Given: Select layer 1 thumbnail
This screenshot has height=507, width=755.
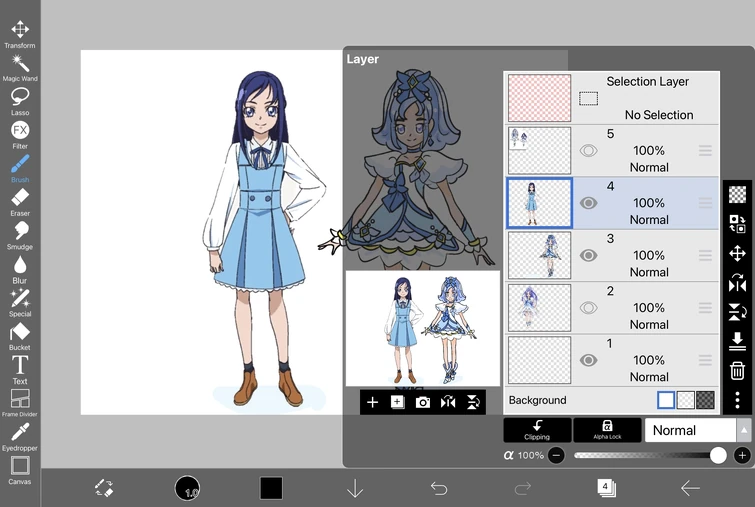Looking at the screenshot, I should (x=539, y=360).
